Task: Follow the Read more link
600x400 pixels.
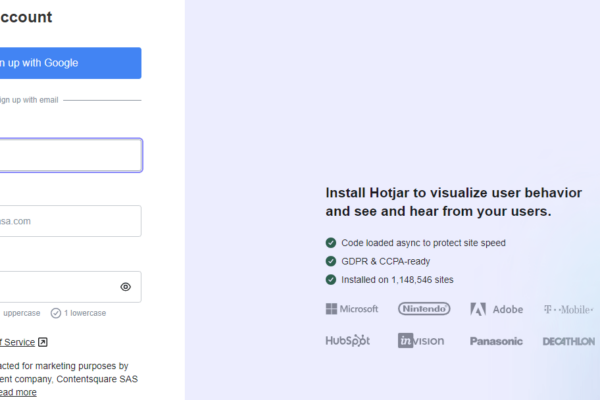Action: (18, 392)
